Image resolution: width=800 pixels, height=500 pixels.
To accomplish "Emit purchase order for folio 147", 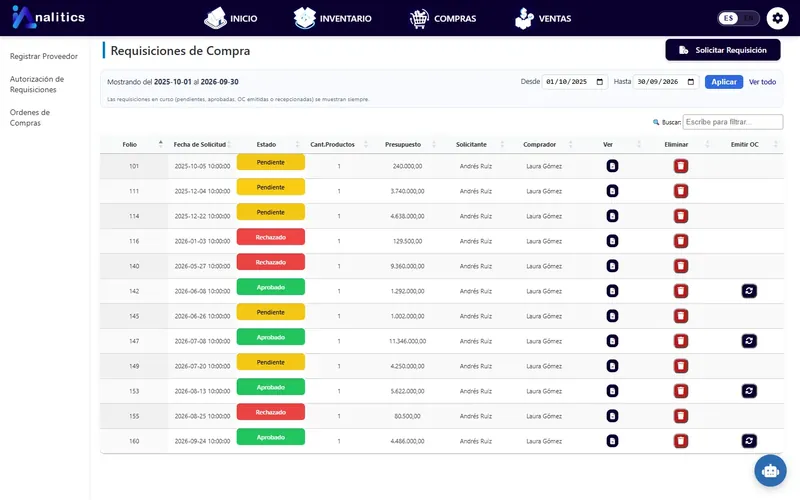I will [749, 341].
